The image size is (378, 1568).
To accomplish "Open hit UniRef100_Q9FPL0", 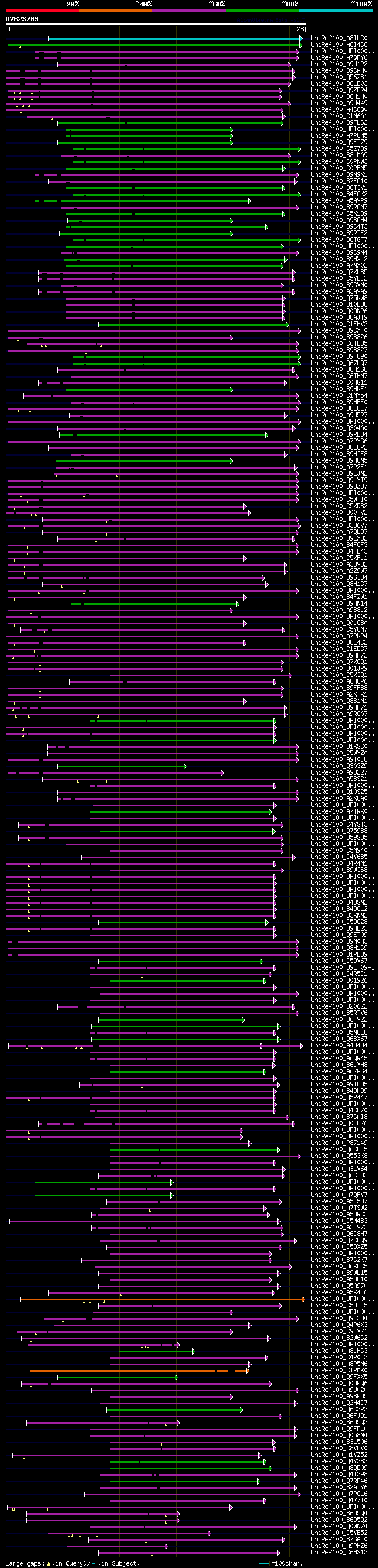I will 339,1429.
